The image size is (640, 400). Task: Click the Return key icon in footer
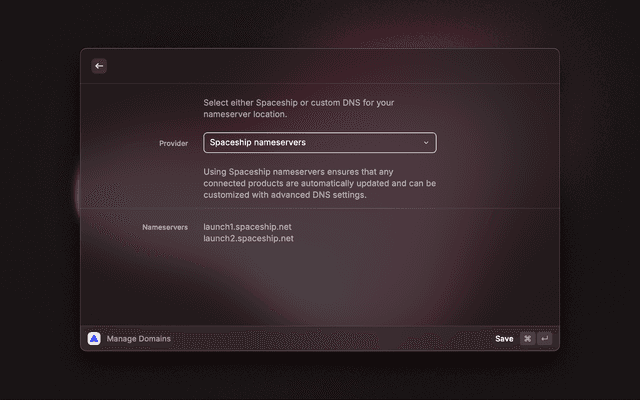(x=544, y=339)
